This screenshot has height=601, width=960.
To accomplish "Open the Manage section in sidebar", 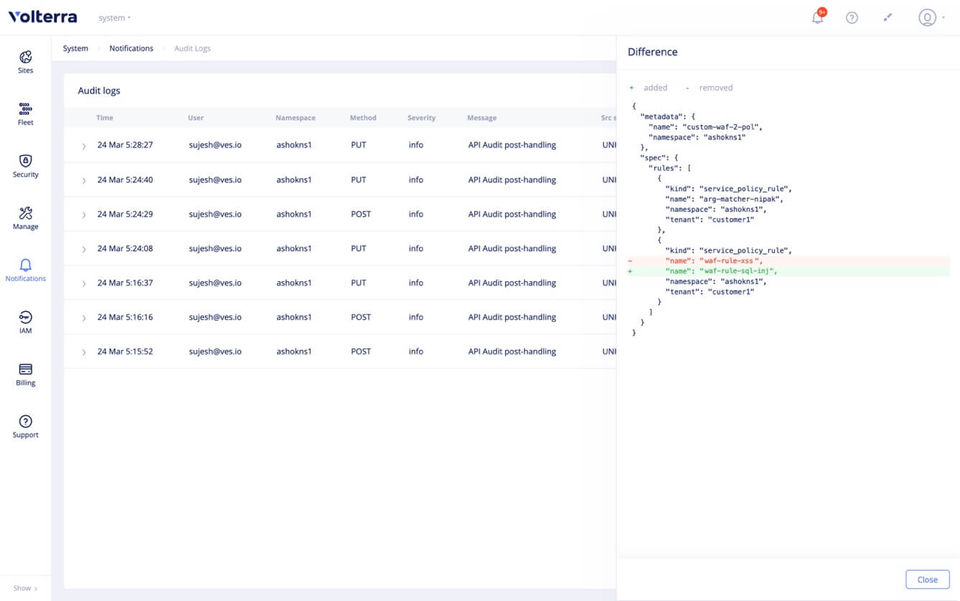I will click(x=25, y=218).
